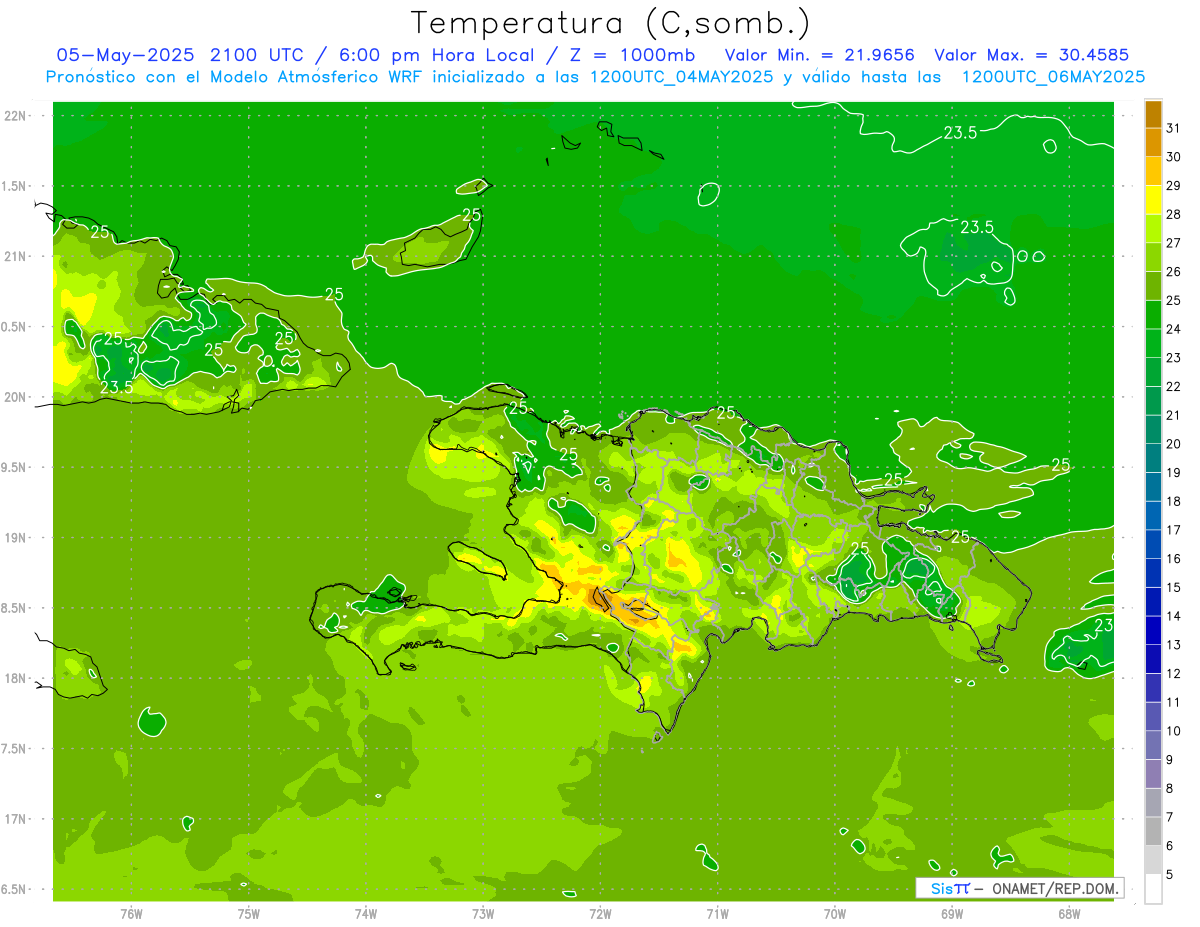
Task: Click the longitude label "70W"
Action: click(x=835, y=913)
